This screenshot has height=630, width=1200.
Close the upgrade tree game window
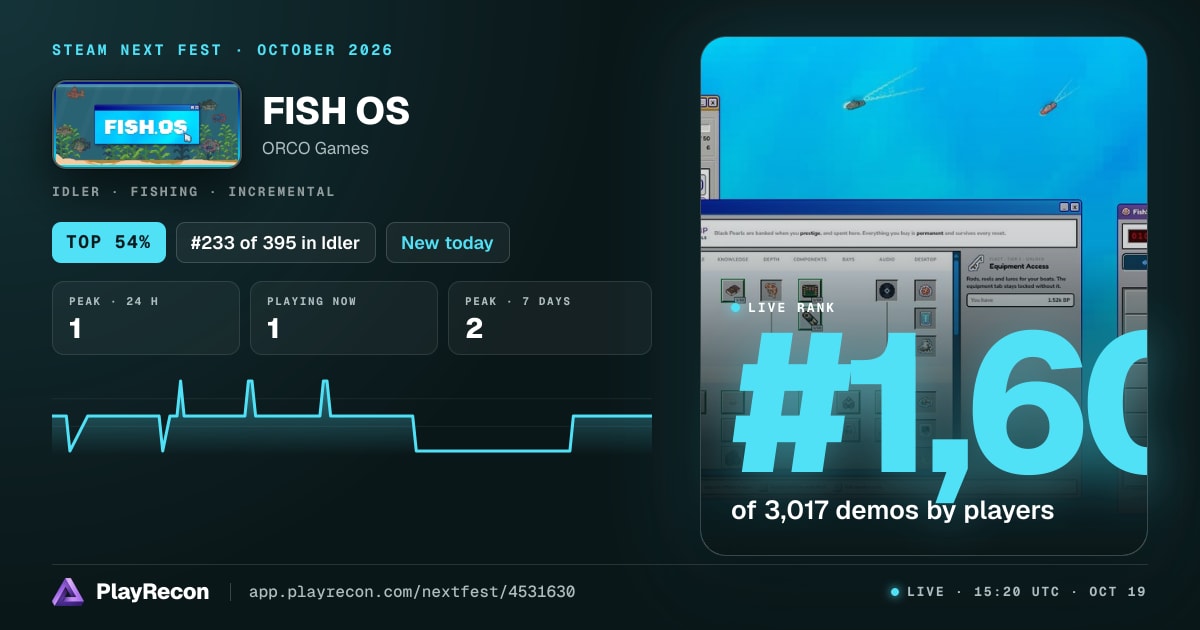(1075, 207)
